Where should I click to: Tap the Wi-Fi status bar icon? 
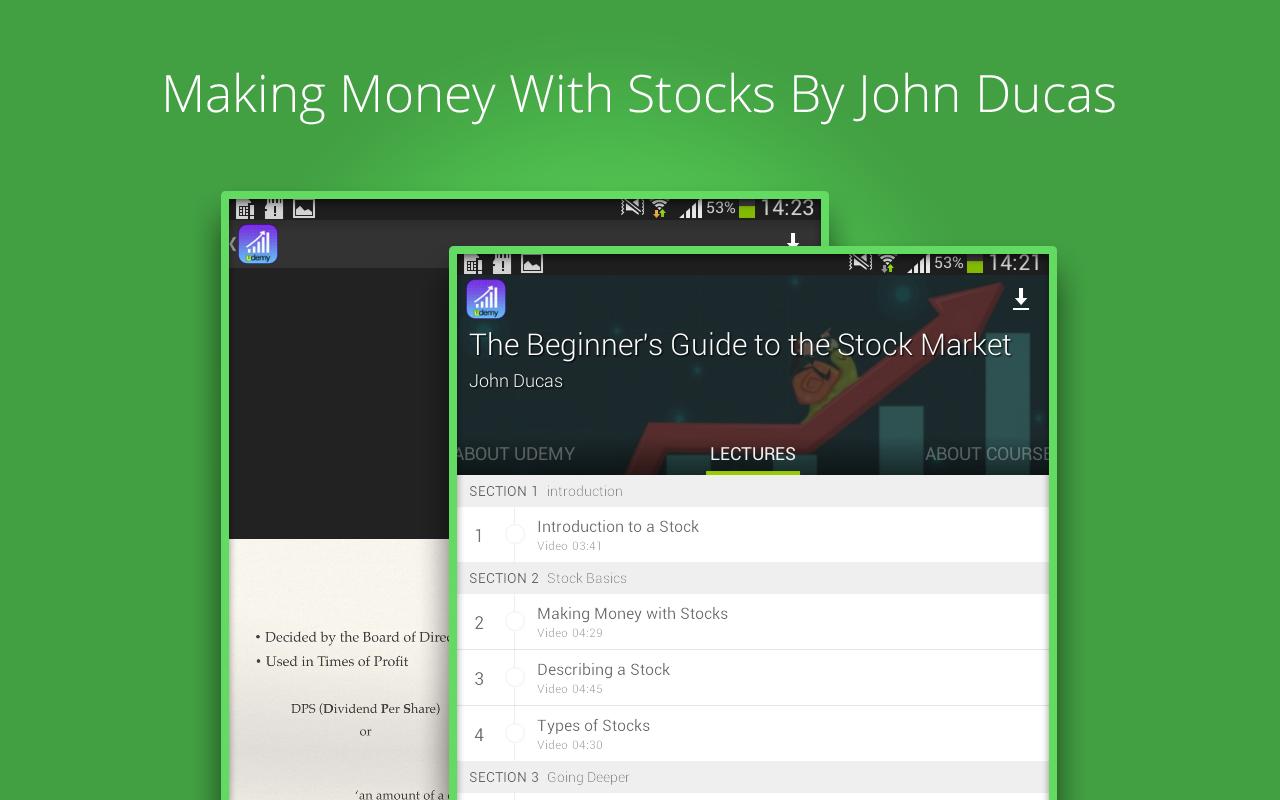tap(886, 264)
